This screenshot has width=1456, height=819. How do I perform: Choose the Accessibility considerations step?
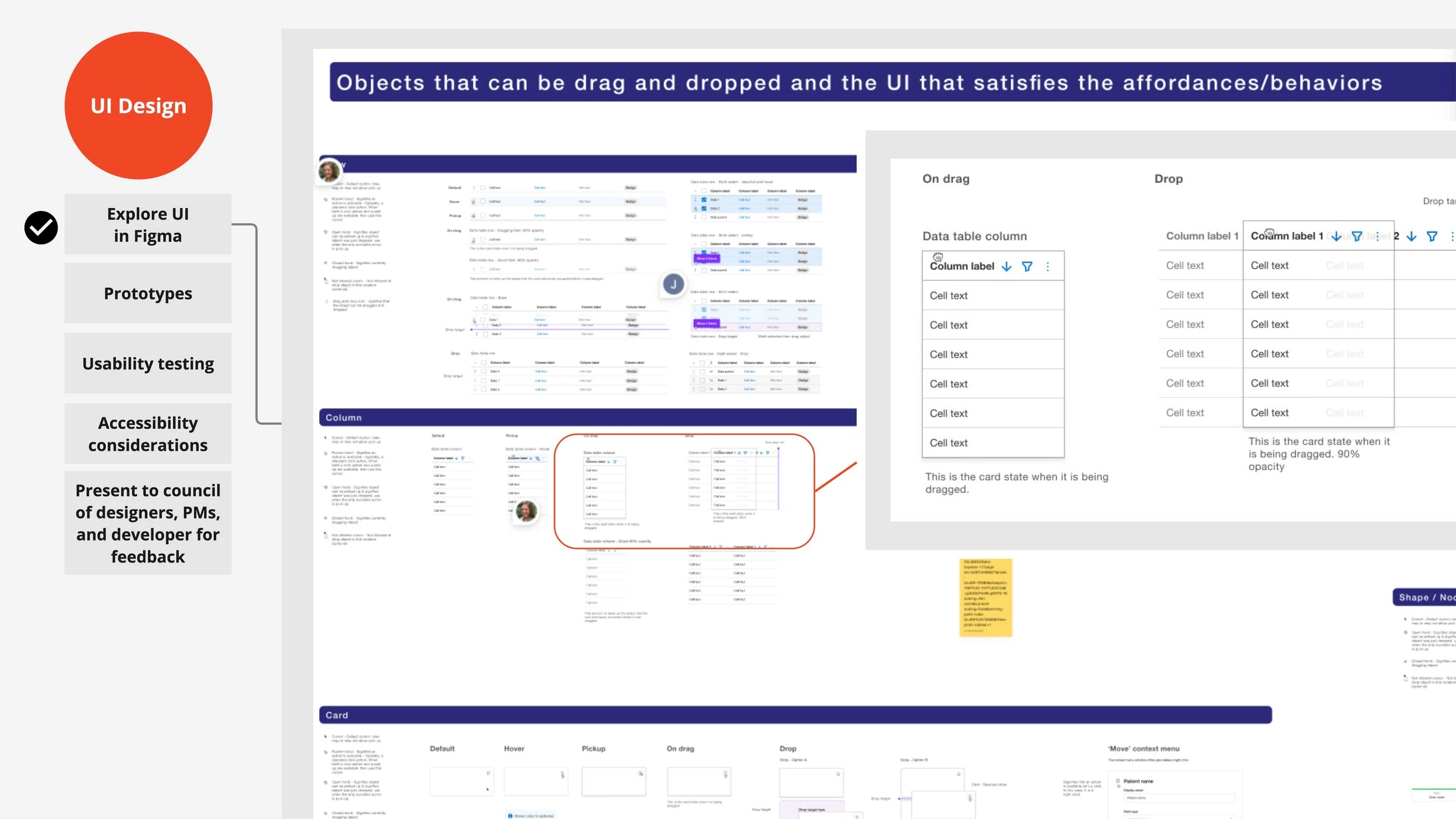point(148,434)
